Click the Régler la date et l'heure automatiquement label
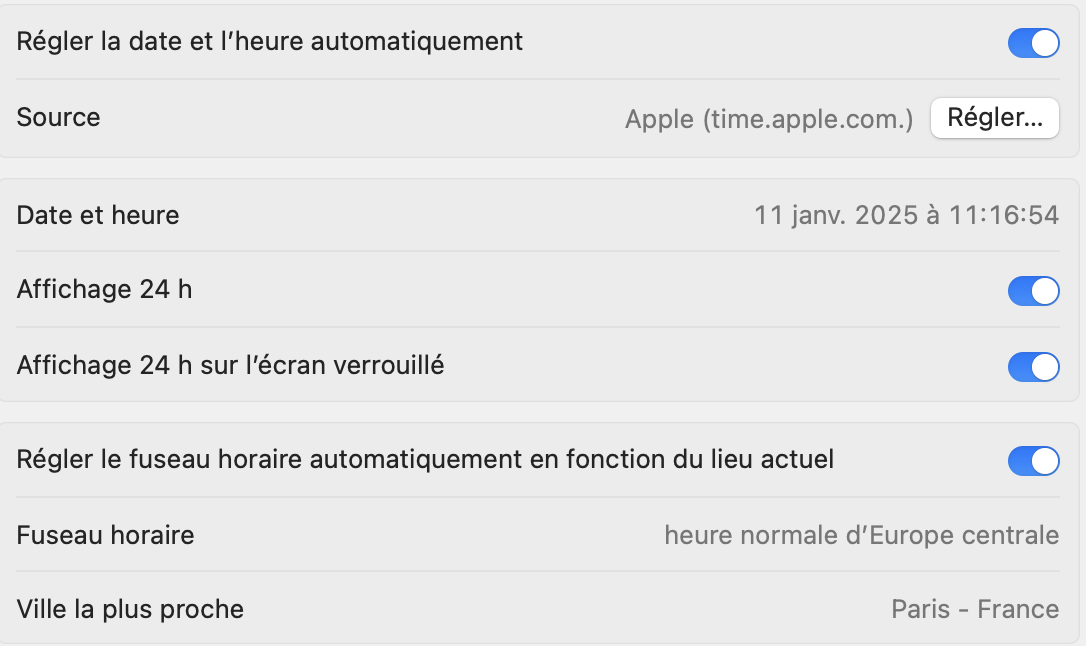The width and height of the screenshot is (1086, 646). [x=270, y=42]
